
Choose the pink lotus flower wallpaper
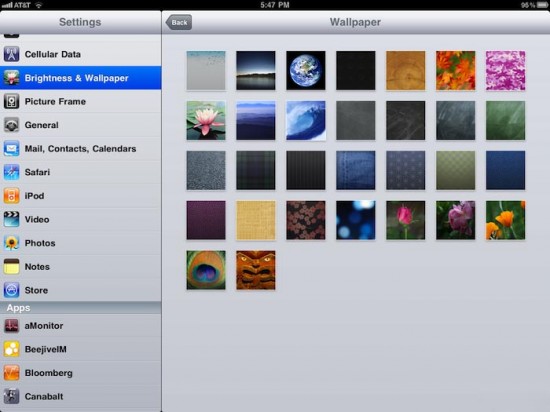point(206,120)
